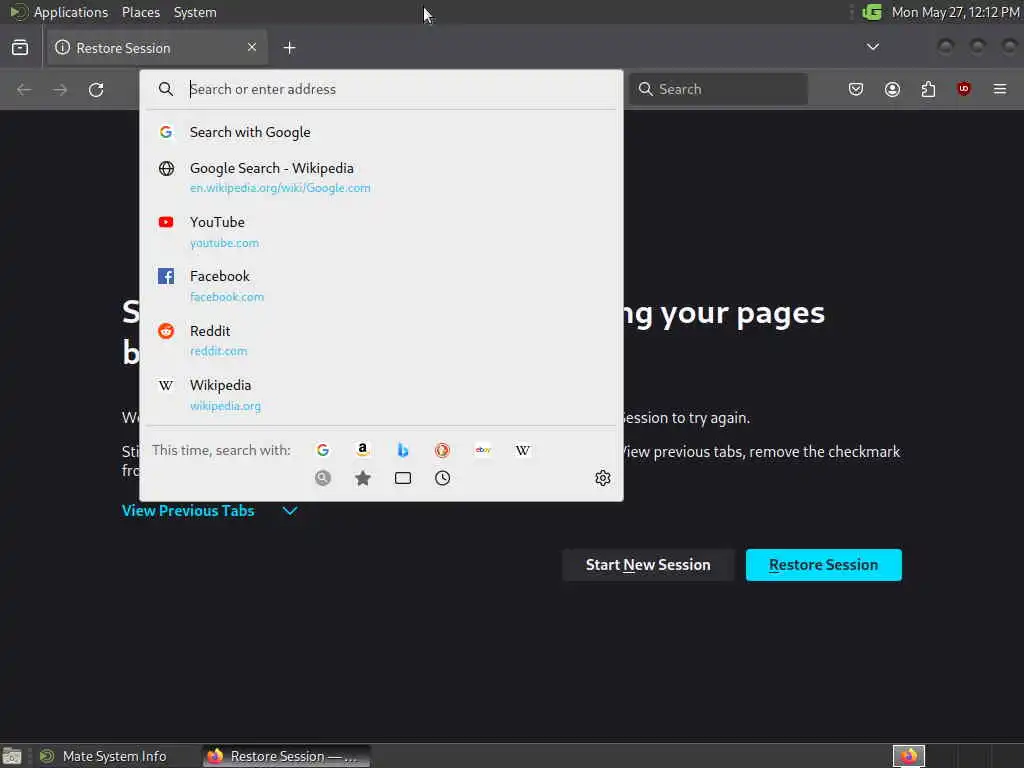1024x768 pixels.
Task: Open the YouTube top site suggestion
Action: click(381, 232)
